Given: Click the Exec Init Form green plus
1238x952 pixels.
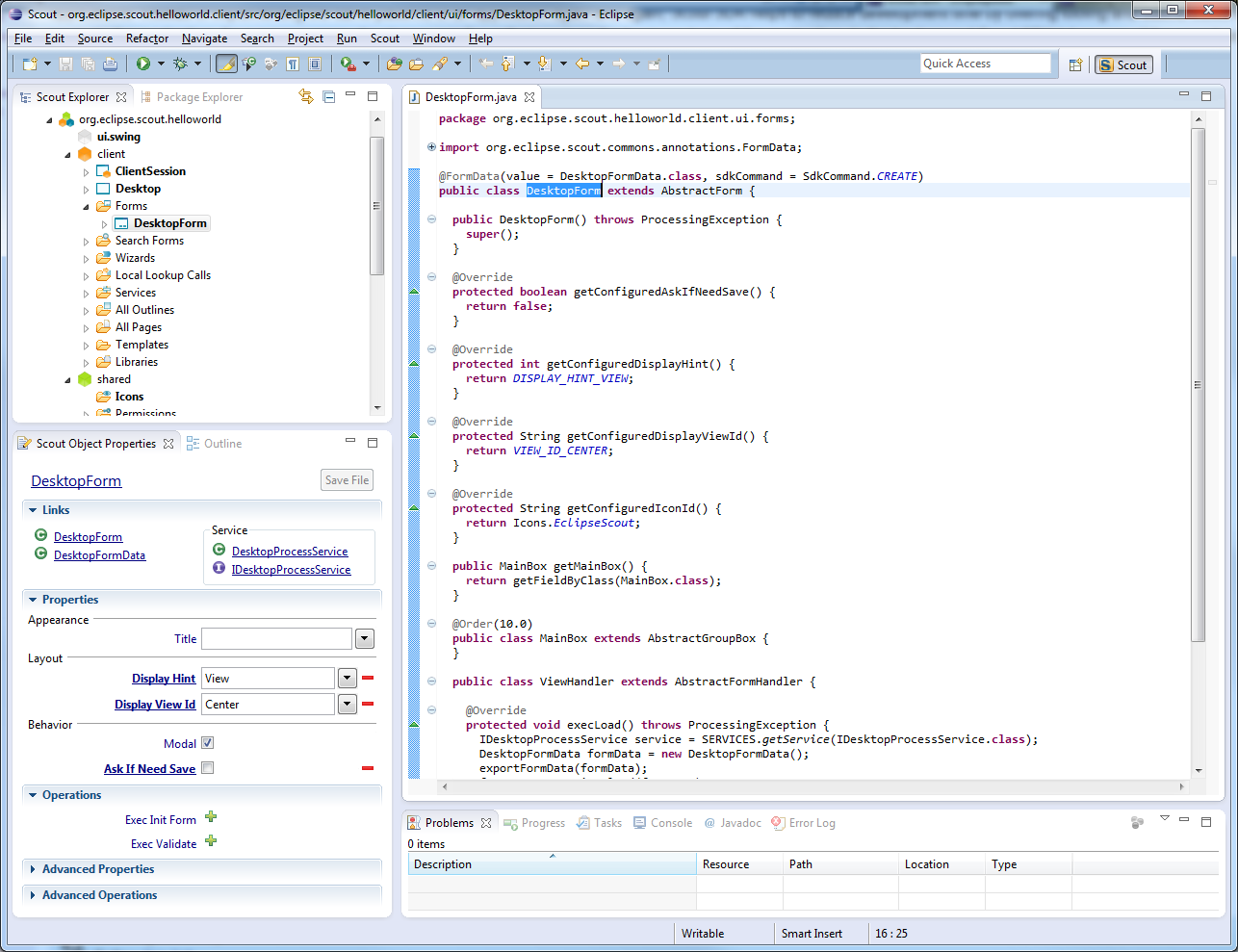Looking at the screenshot, I should tap(211, 817).
